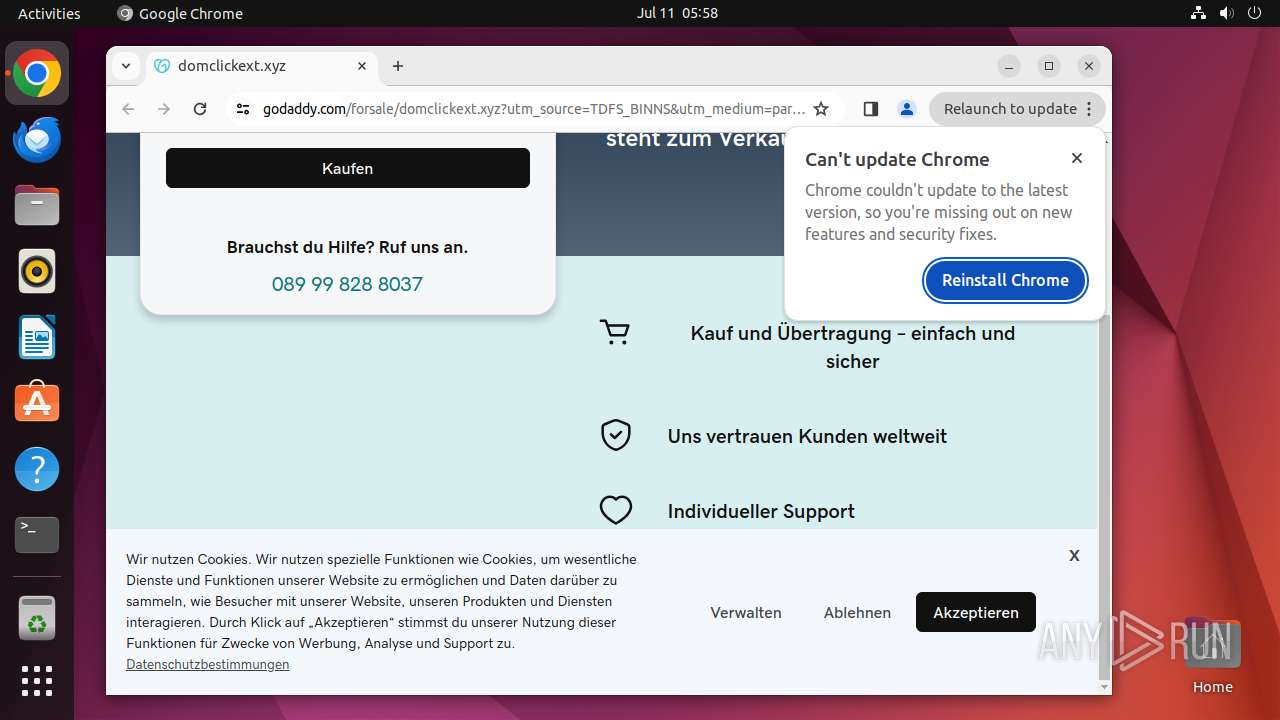This screenshot has width=1280, height=720.
Task: Open the Files manager in dock
Action: point(37,205)
